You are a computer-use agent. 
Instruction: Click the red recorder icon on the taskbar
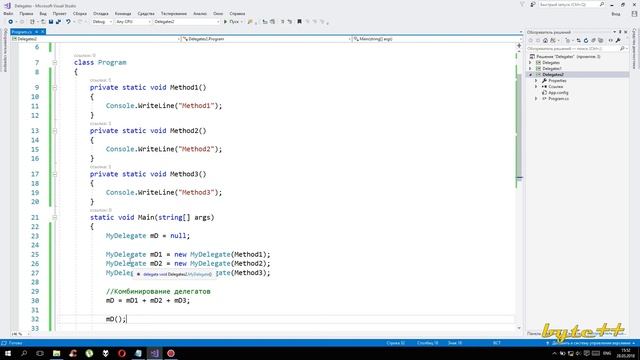click(x=171, y=353)
